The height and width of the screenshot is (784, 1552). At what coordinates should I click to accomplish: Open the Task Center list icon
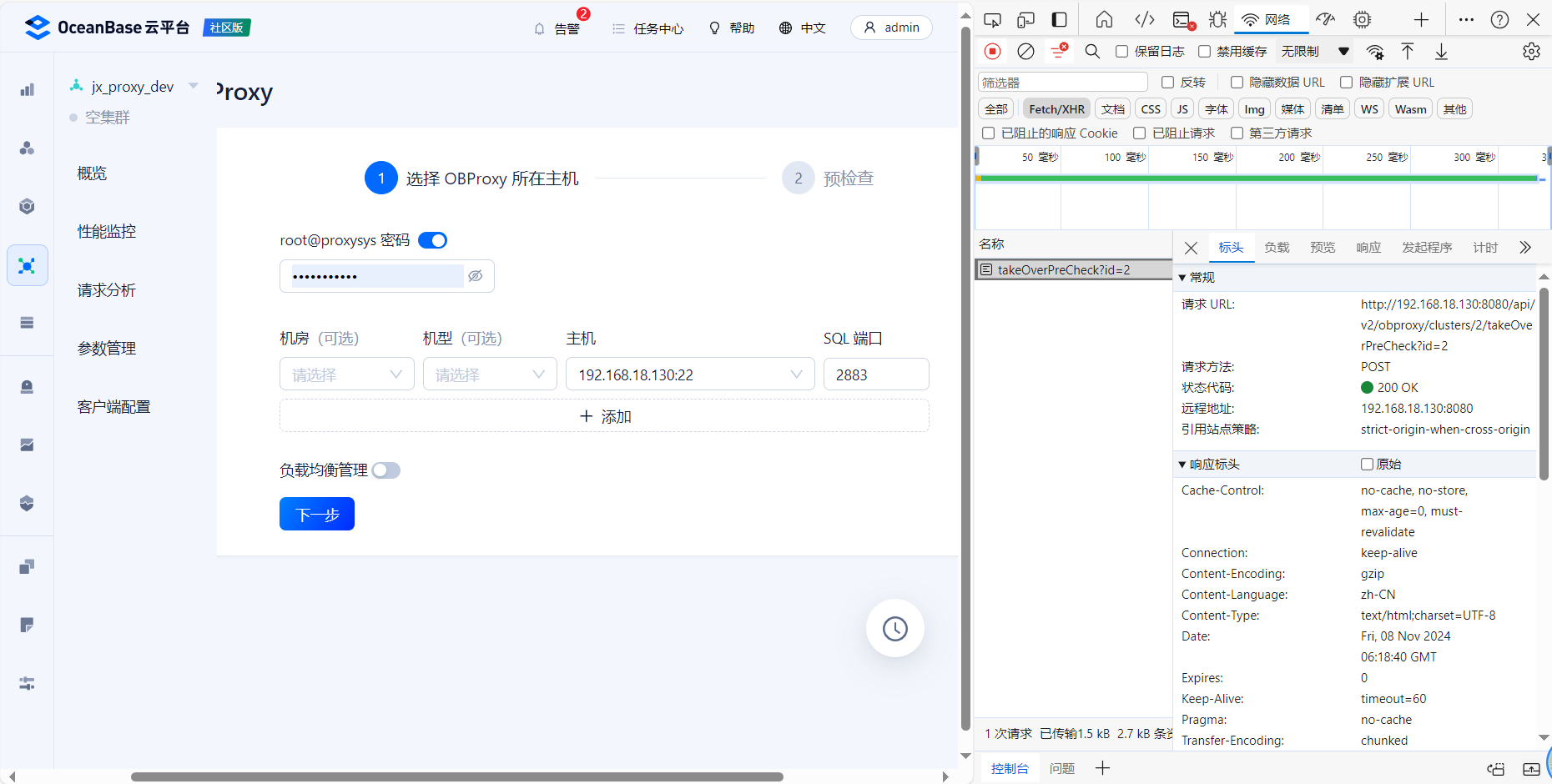tap(618, 28)
